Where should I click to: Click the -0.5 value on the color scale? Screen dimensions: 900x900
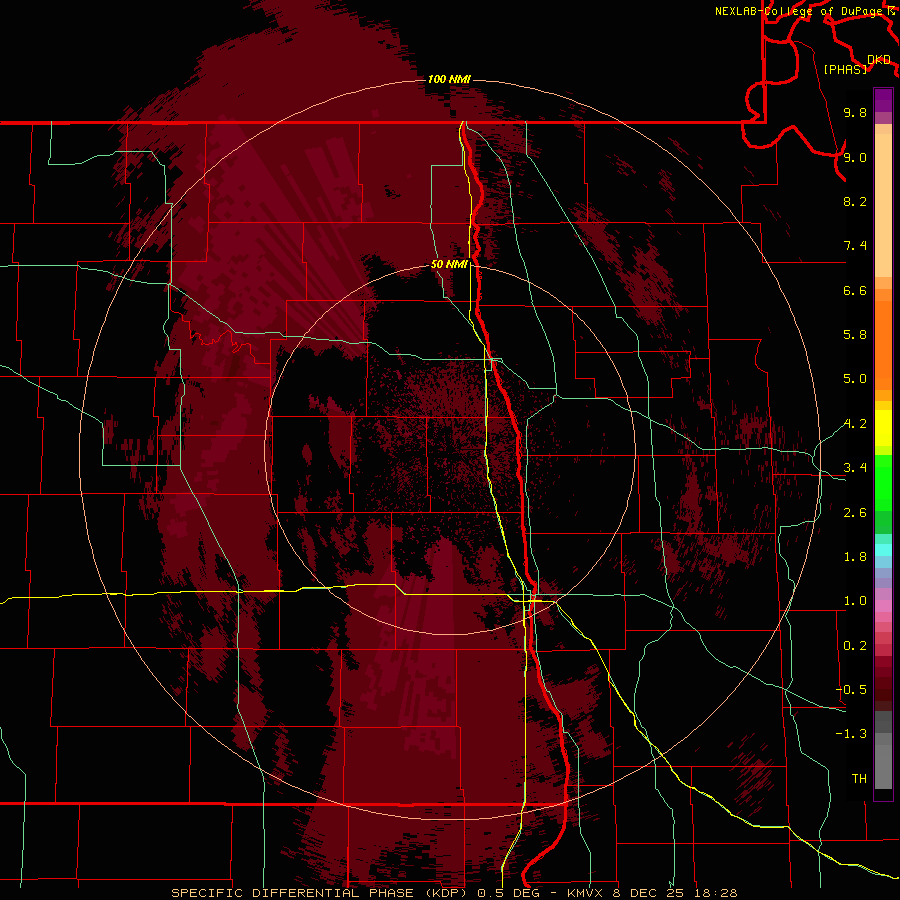(x=851, y=690)
